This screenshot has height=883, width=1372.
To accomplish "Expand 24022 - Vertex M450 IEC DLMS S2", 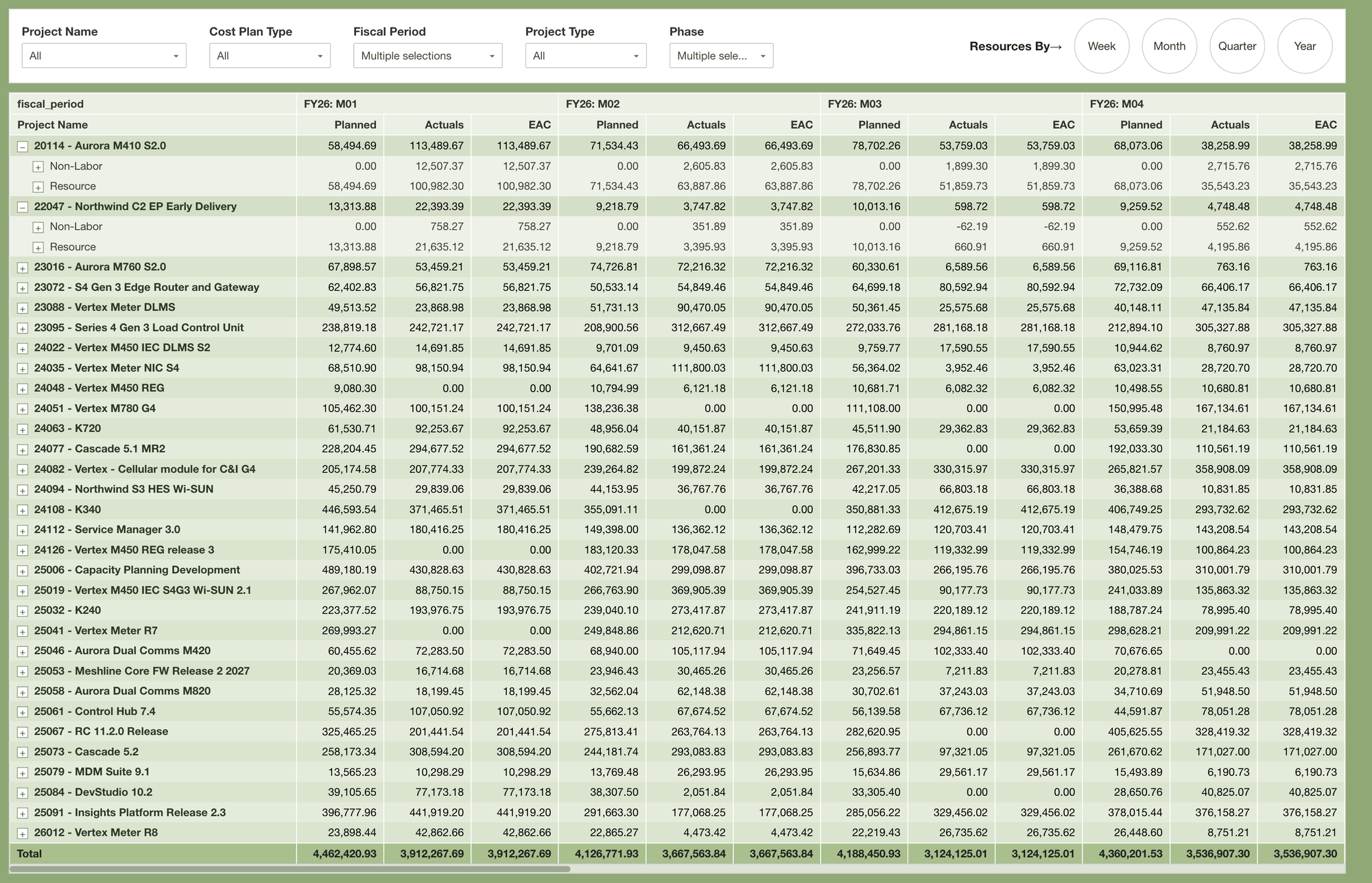I will (x=23, y=349).
